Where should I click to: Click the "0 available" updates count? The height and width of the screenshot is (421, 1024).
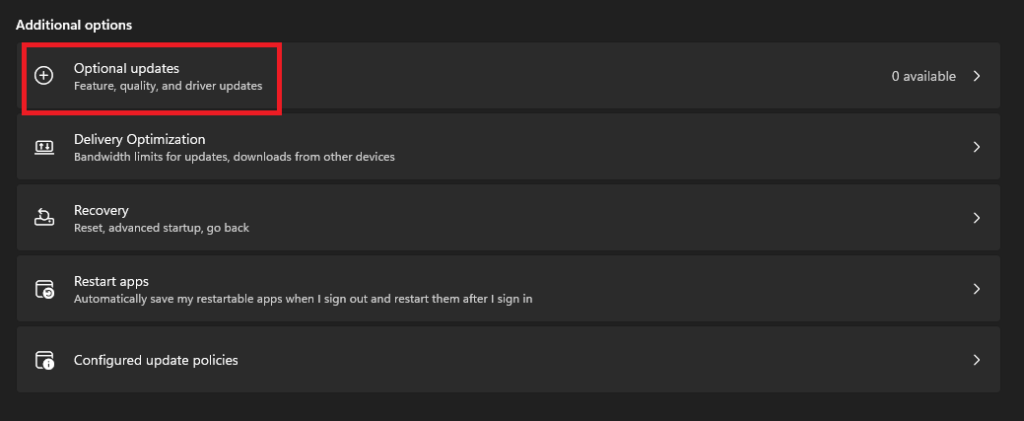(924, 76)
